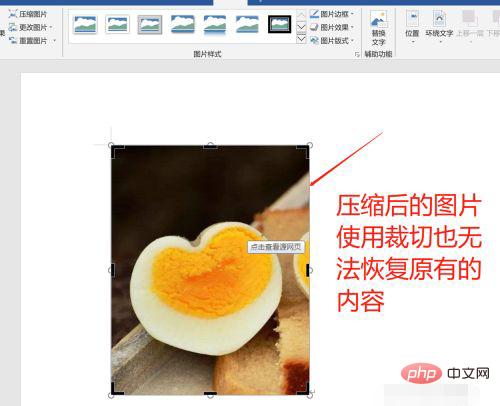Apply the Reflected Rounded Rectangle picture style

pyautogui.click(x=215, y=25)
